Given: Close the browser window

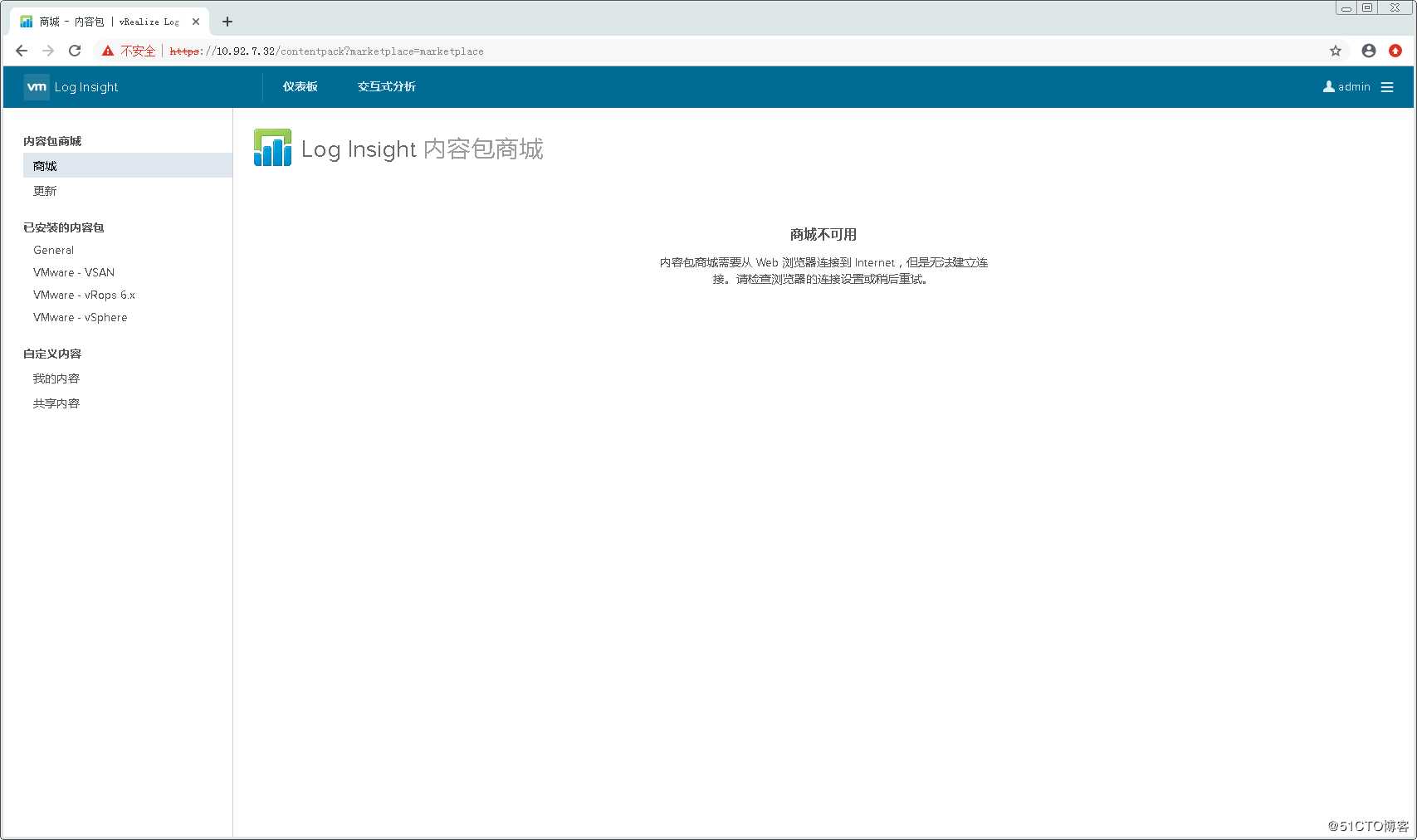Looking at the screenshot, I should click(1395, 7).
